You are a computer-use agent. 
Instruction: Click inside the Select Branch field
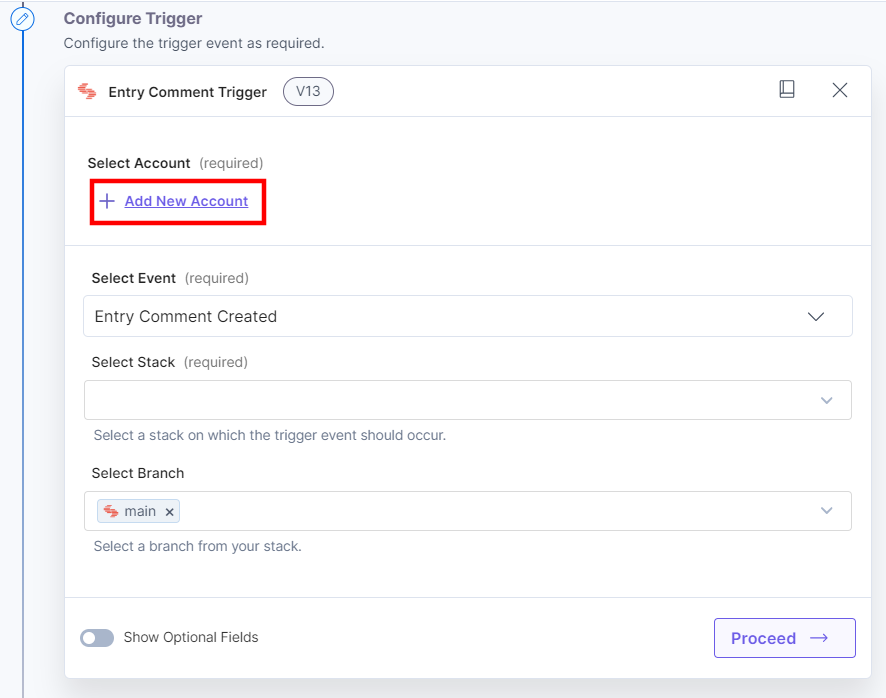click(450, 511)
